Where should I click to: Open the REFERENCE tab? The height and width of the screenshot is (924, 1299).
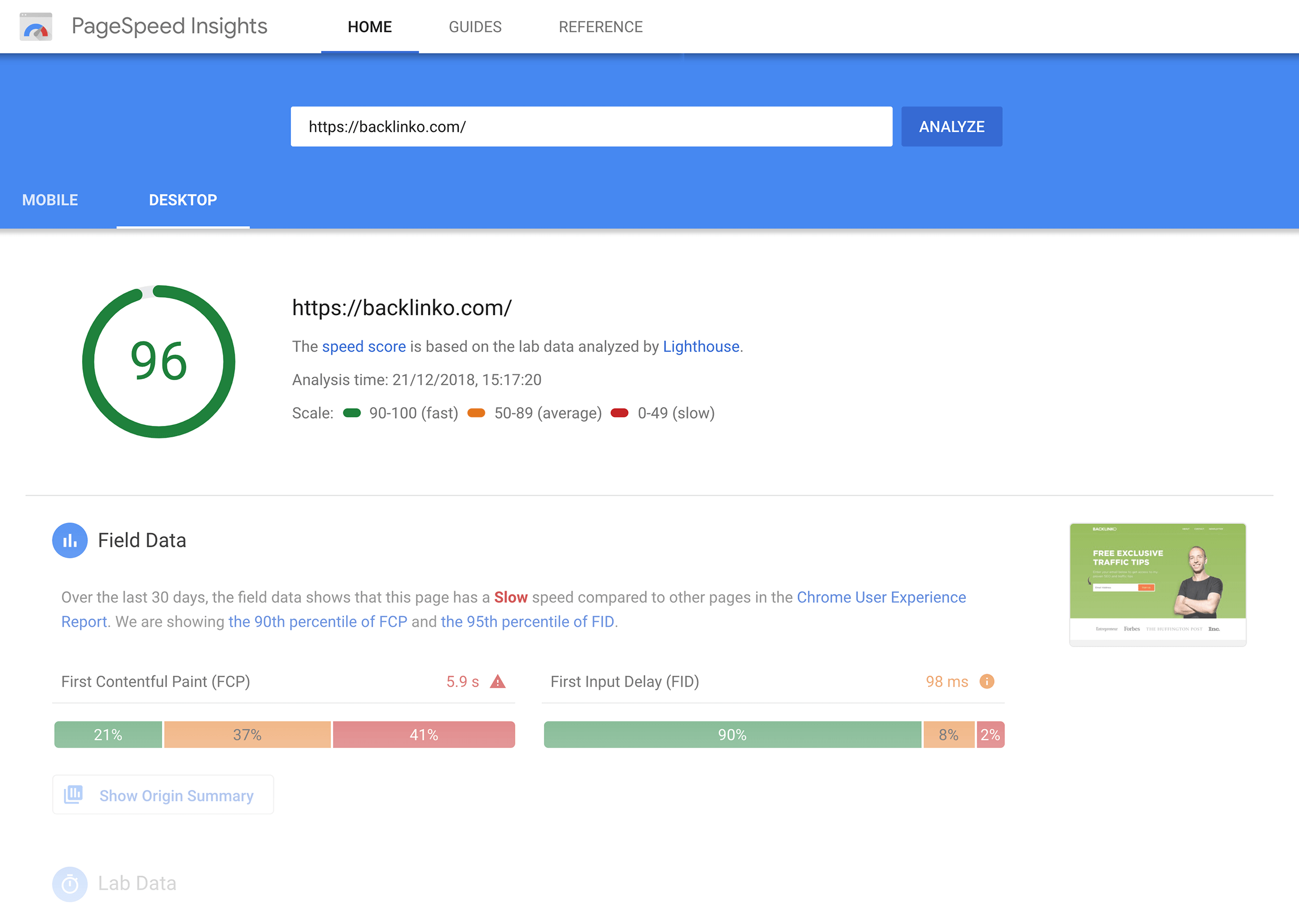click(x=601, y=26)
